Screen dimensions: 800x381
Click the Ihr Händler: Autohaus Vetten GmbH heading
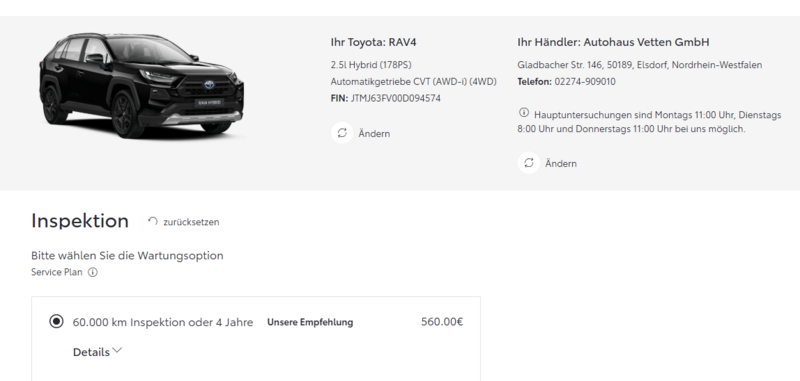613,42
